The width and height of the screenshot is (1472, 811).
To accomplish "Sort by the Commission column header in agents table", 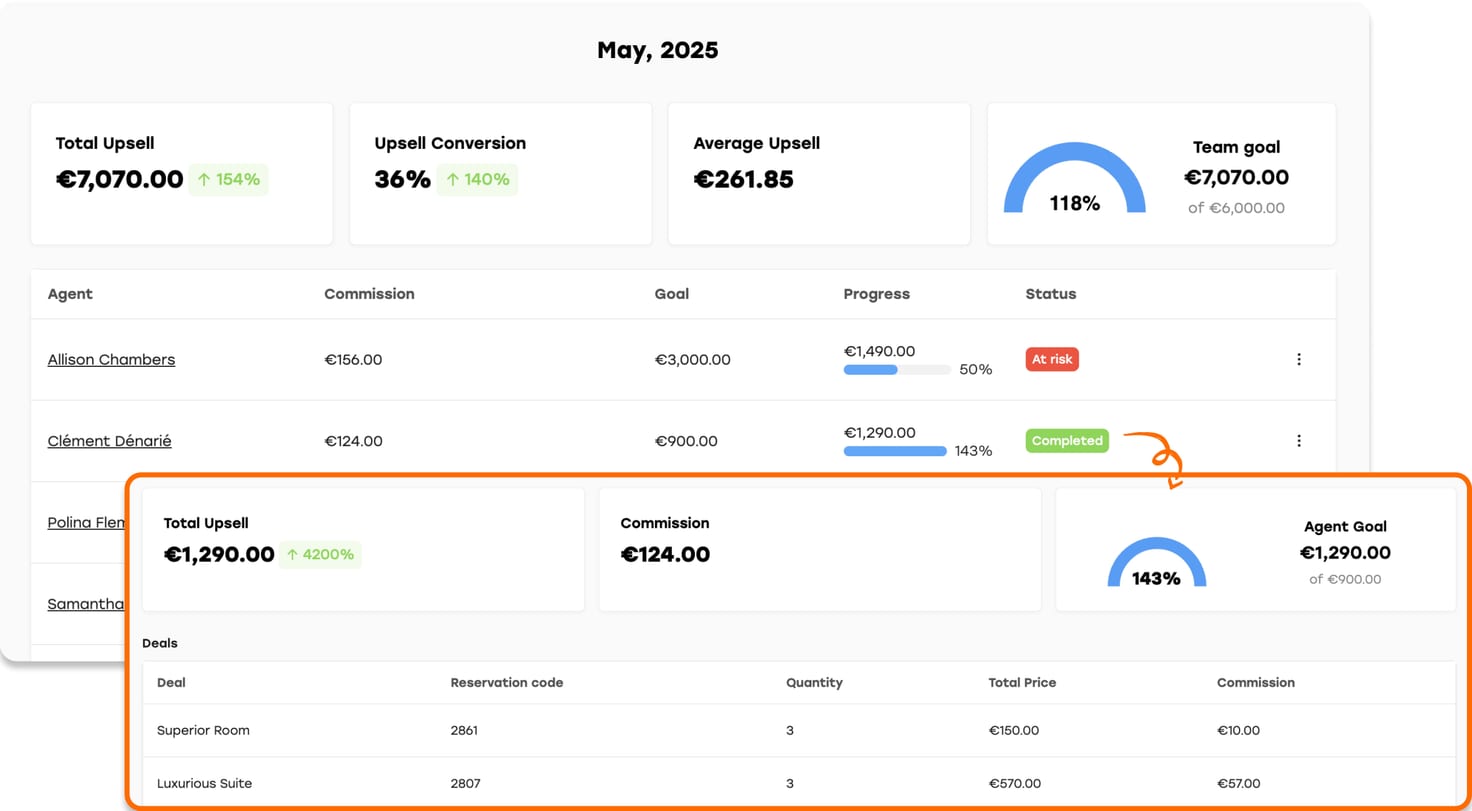I will [x=369, y=294].
